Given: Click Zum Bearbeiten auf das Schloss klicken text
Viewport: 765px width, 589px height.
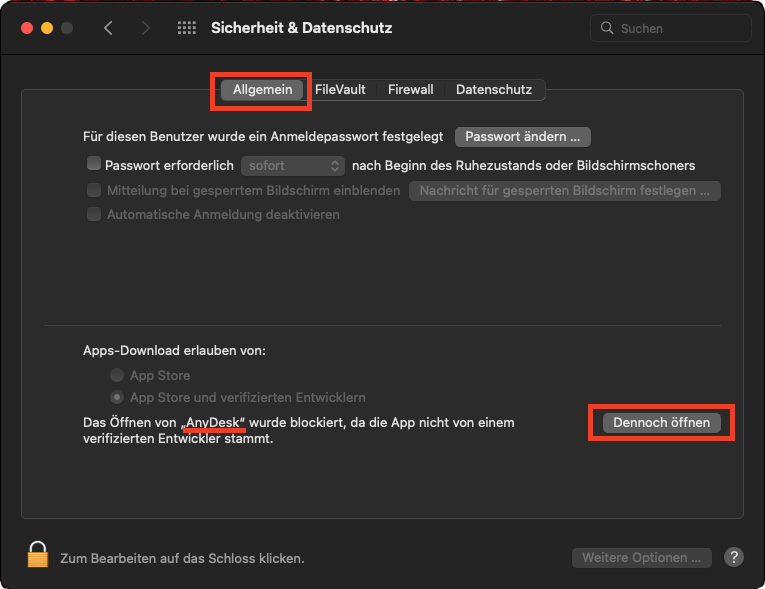Looking at the screenshot, I should click(x=182, y=558).
